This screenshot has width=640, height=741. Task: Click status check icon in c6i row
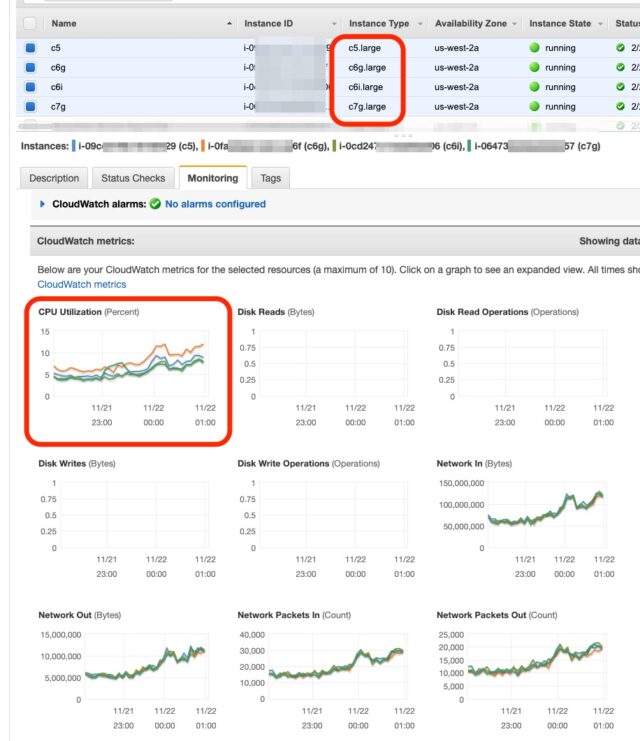click(x=620, y=87)
